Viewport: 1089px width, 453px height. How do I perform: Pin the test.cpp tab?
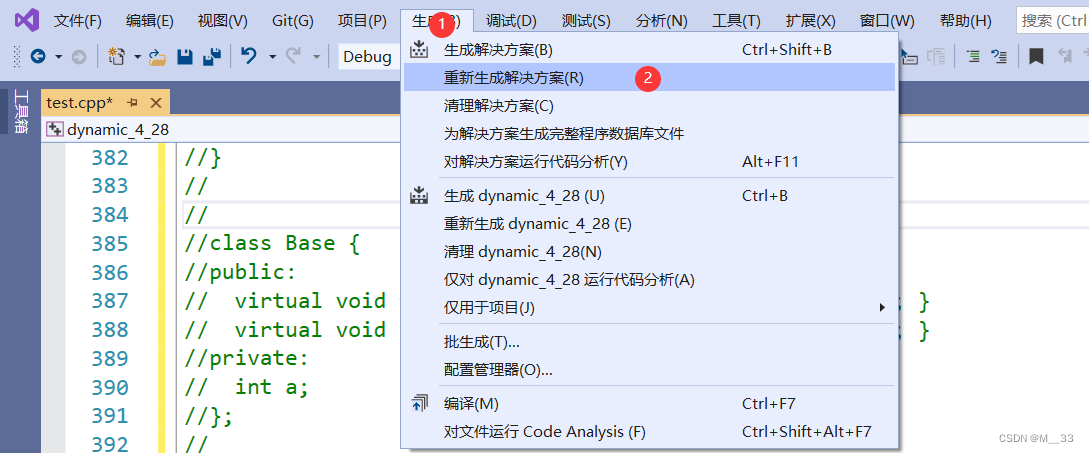(x=133, y=103)
